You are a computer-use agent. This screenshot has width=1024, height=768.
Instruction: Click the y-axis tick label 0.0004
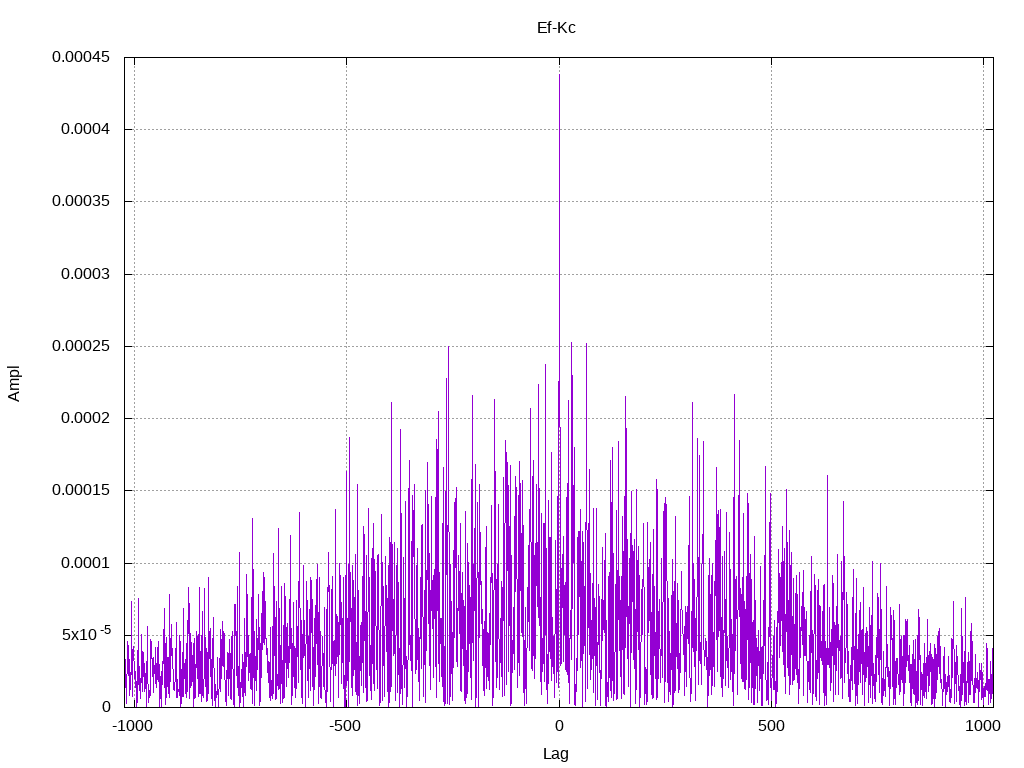pyautogui.click(x=86, y=129)
